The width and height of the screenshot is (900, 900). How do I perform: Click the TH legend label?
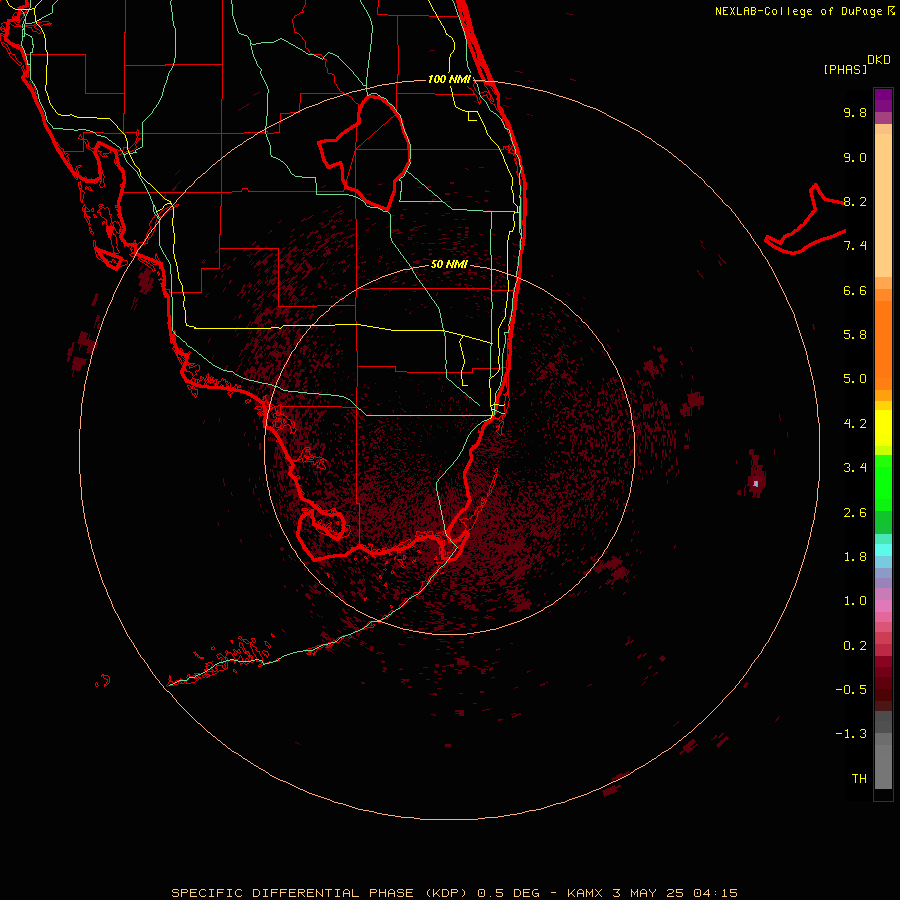(859, 779)
